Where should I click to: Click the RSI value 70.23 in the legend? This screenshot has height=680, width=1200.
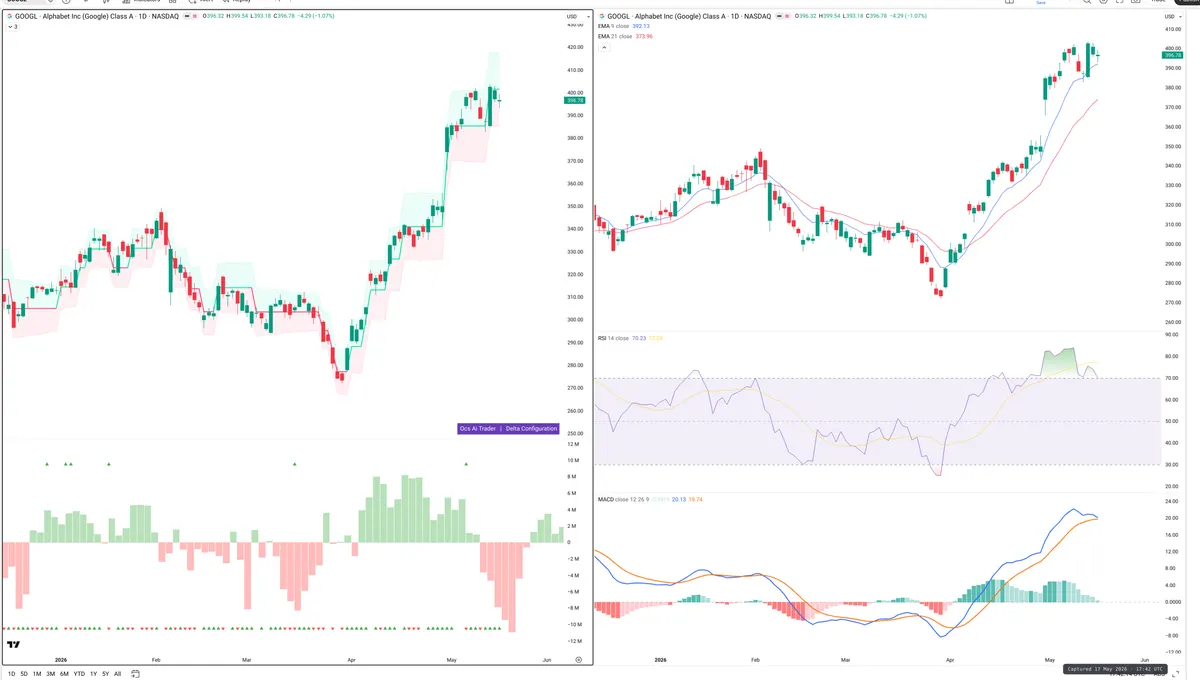[640, 338]
